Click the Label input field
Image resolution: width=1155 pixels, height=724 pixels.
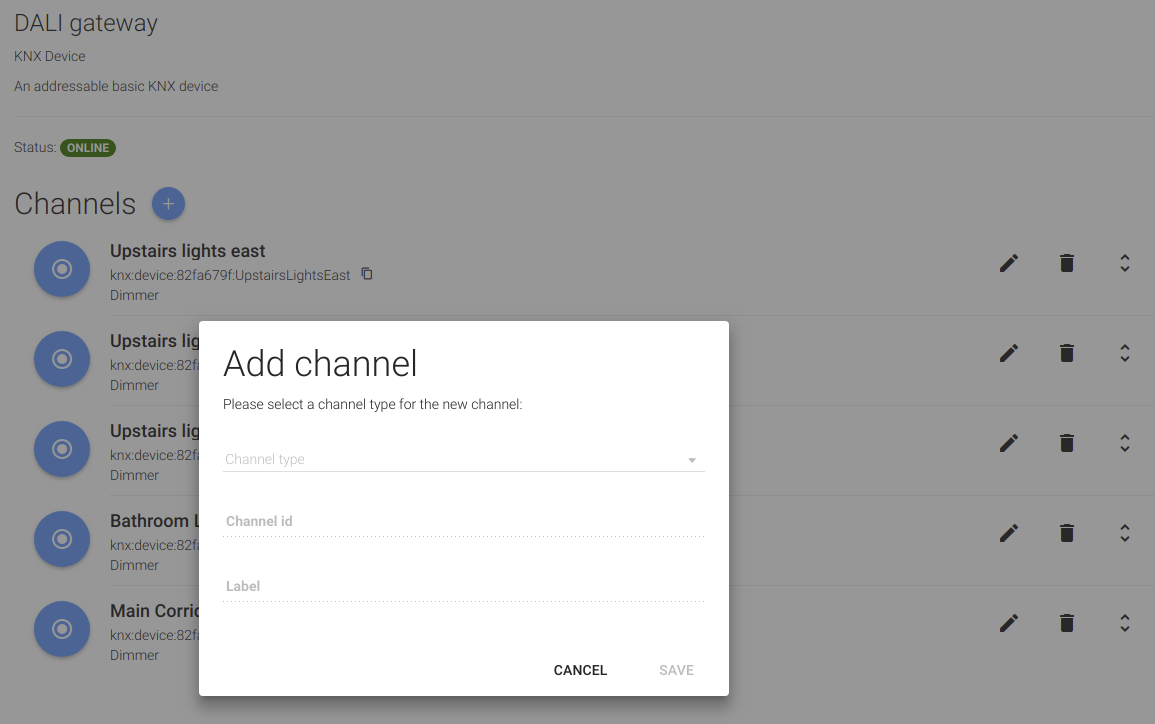[463, 587]
